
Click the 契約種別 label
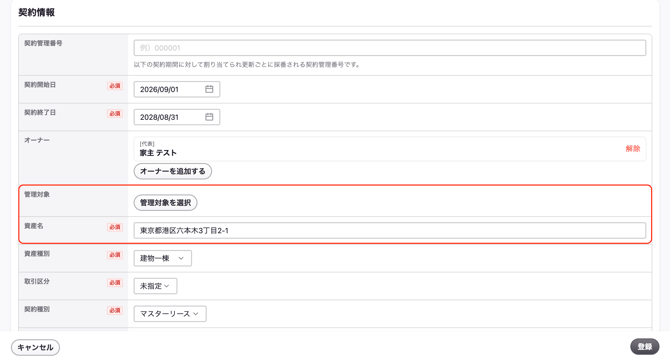[37, 309]
